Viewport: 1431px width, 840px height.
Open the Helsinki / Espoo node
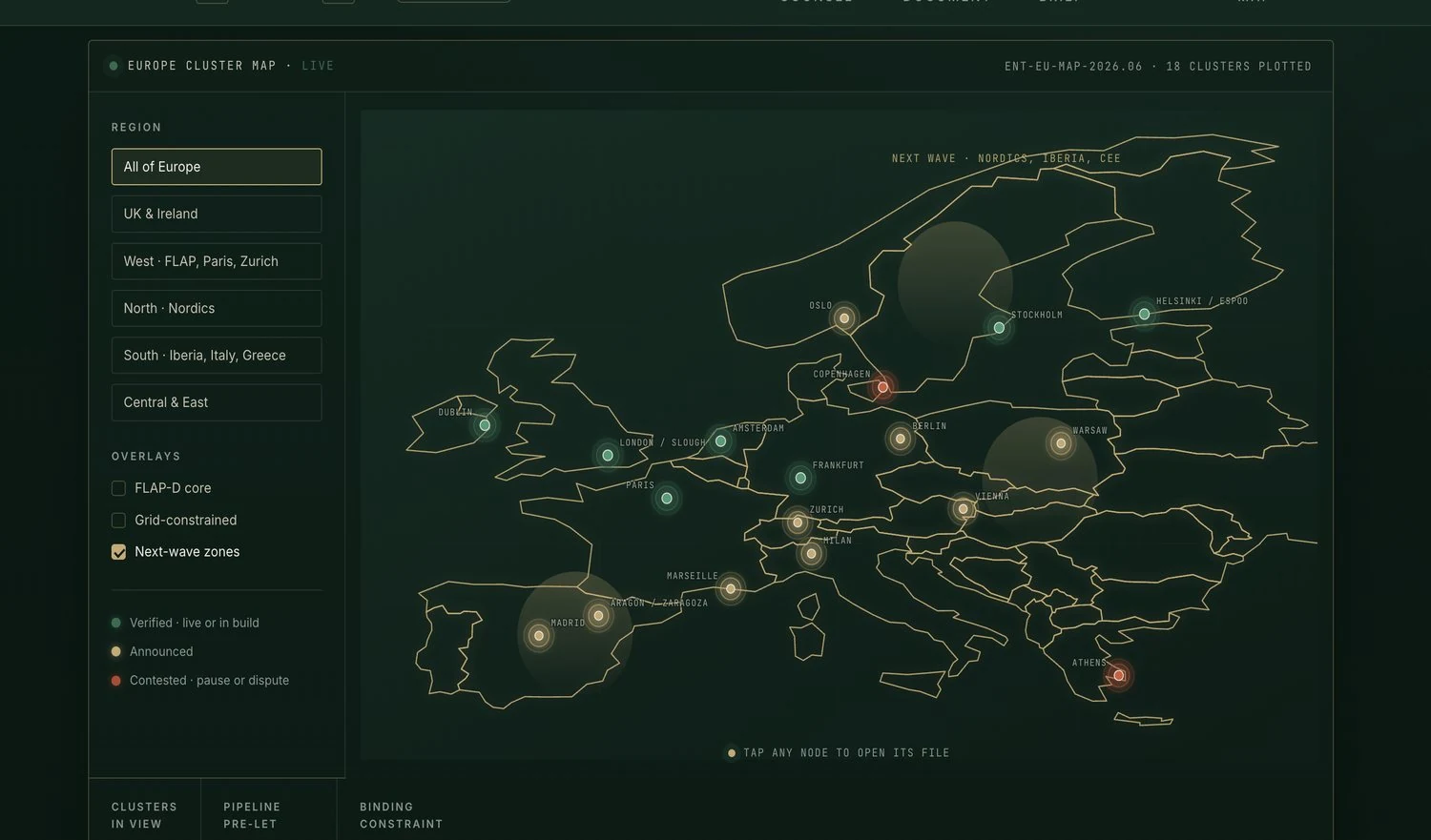[x=1144, y=314]
